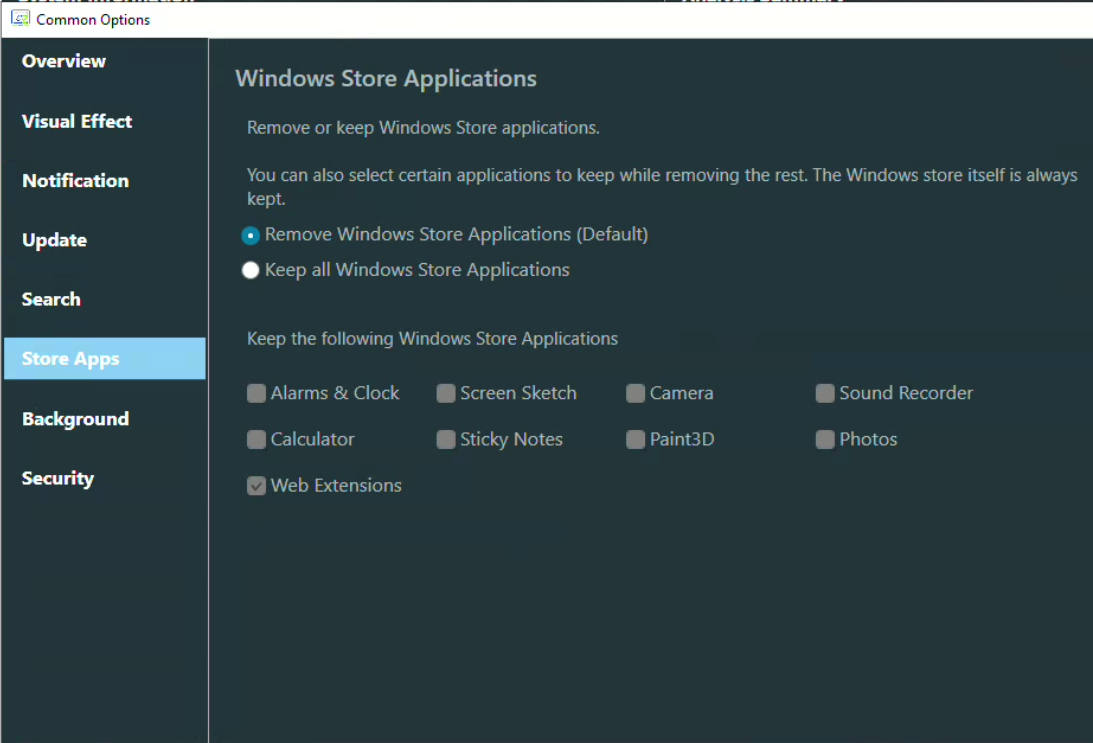Open the Update tab
Image resolution: width=1093 pixels, height=743 pixels.
pos(55,240)
